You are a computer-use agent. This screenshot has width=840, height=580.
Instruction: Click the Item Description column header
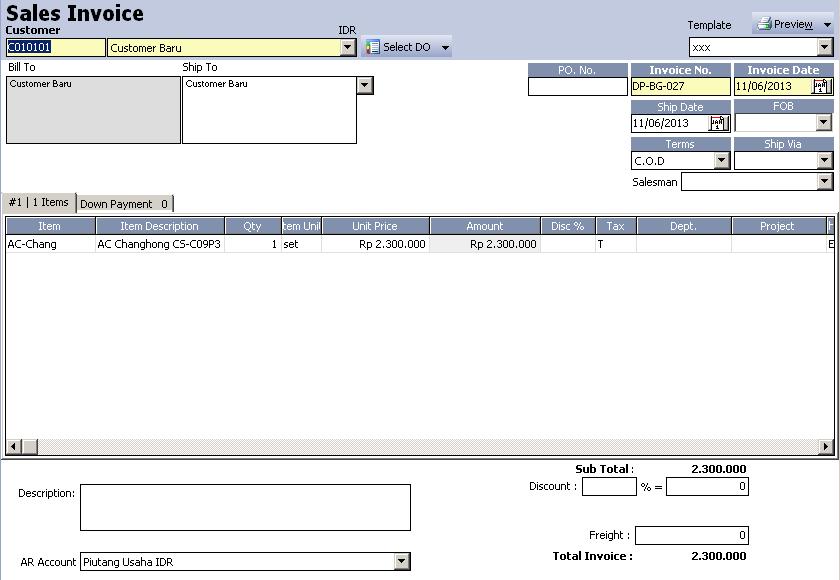click(160, 226)
